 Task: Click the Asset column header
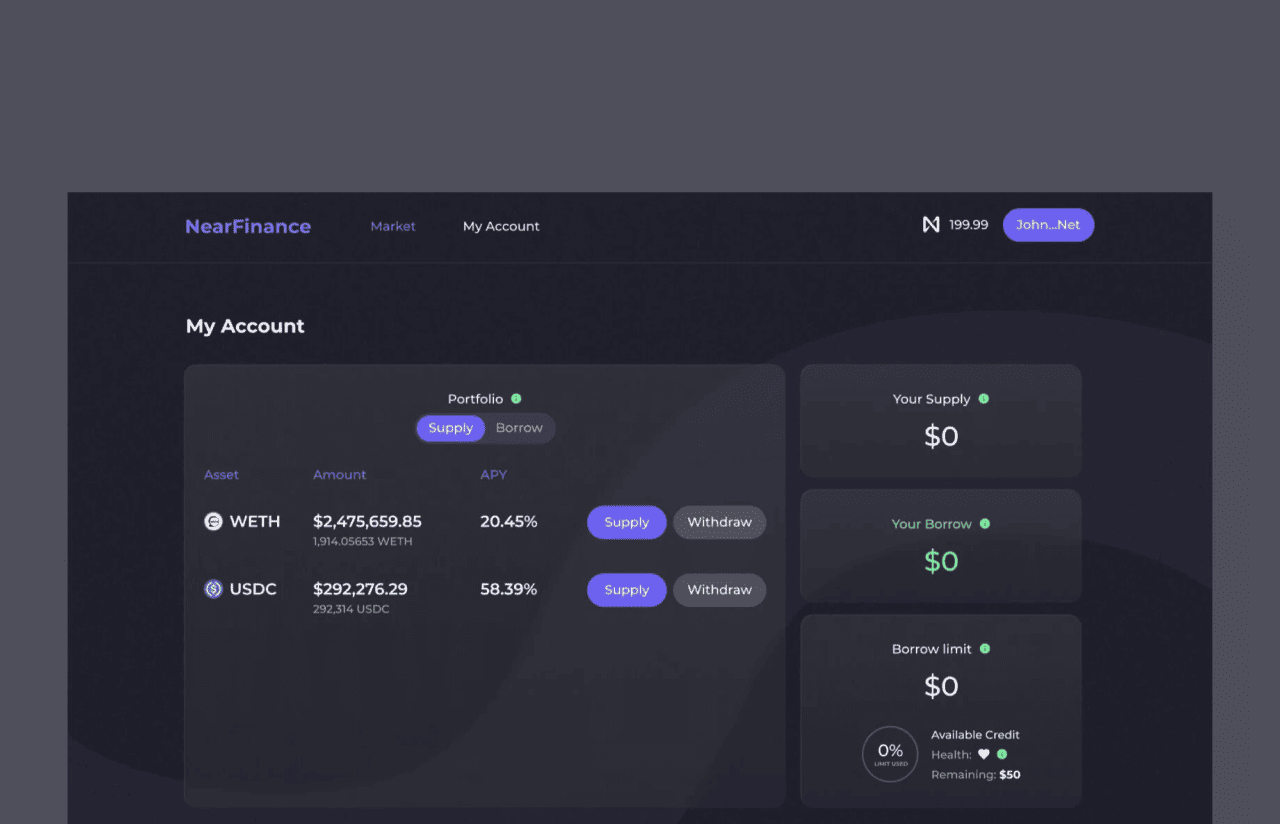221,475
